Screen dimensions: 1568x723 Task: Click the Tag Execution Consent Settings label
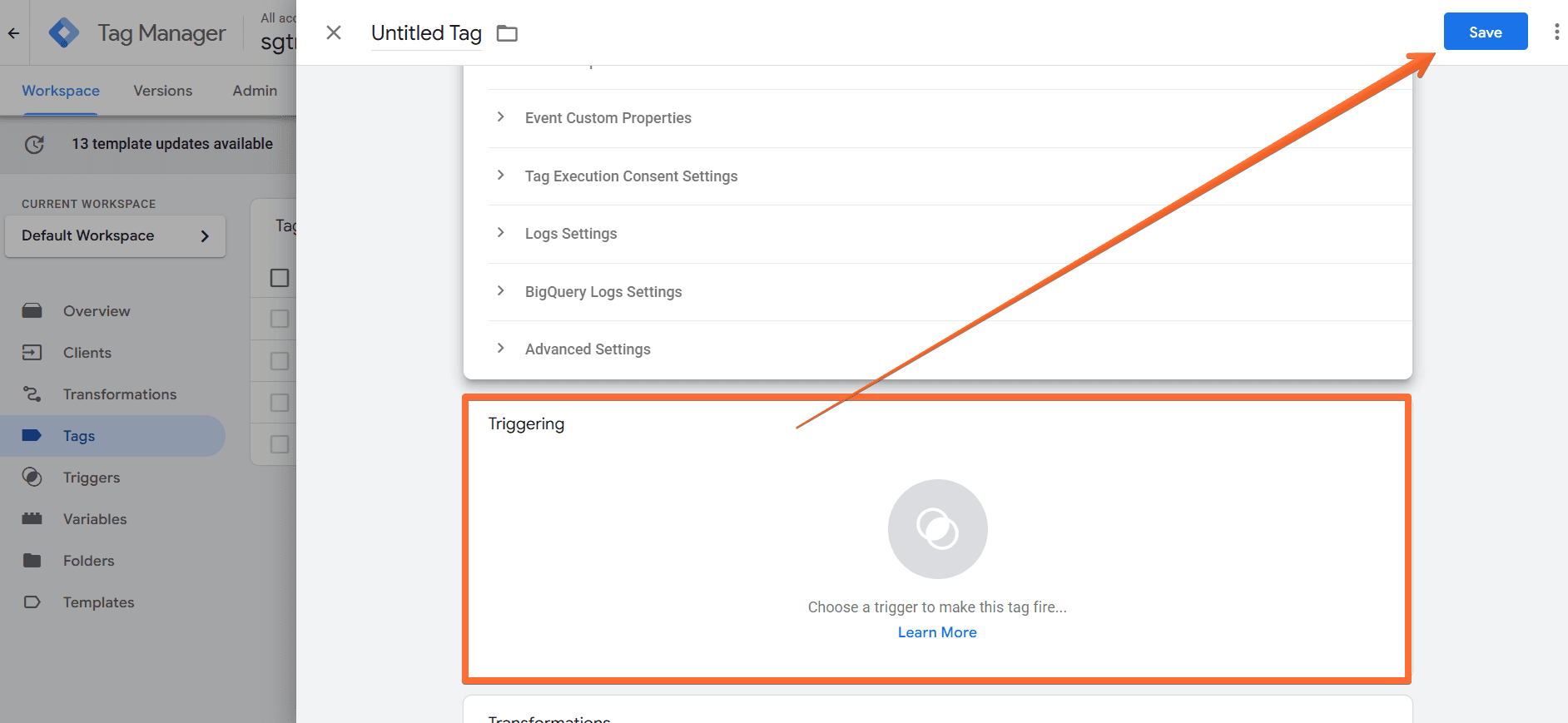(631, 176)
